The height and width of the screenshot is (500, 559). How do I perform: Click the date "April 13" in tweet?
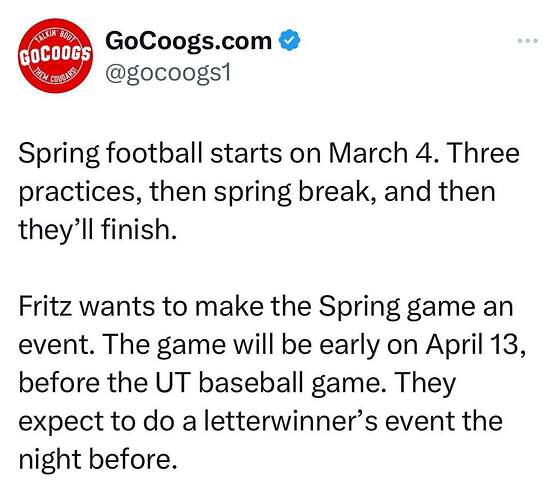click(472, 345)
